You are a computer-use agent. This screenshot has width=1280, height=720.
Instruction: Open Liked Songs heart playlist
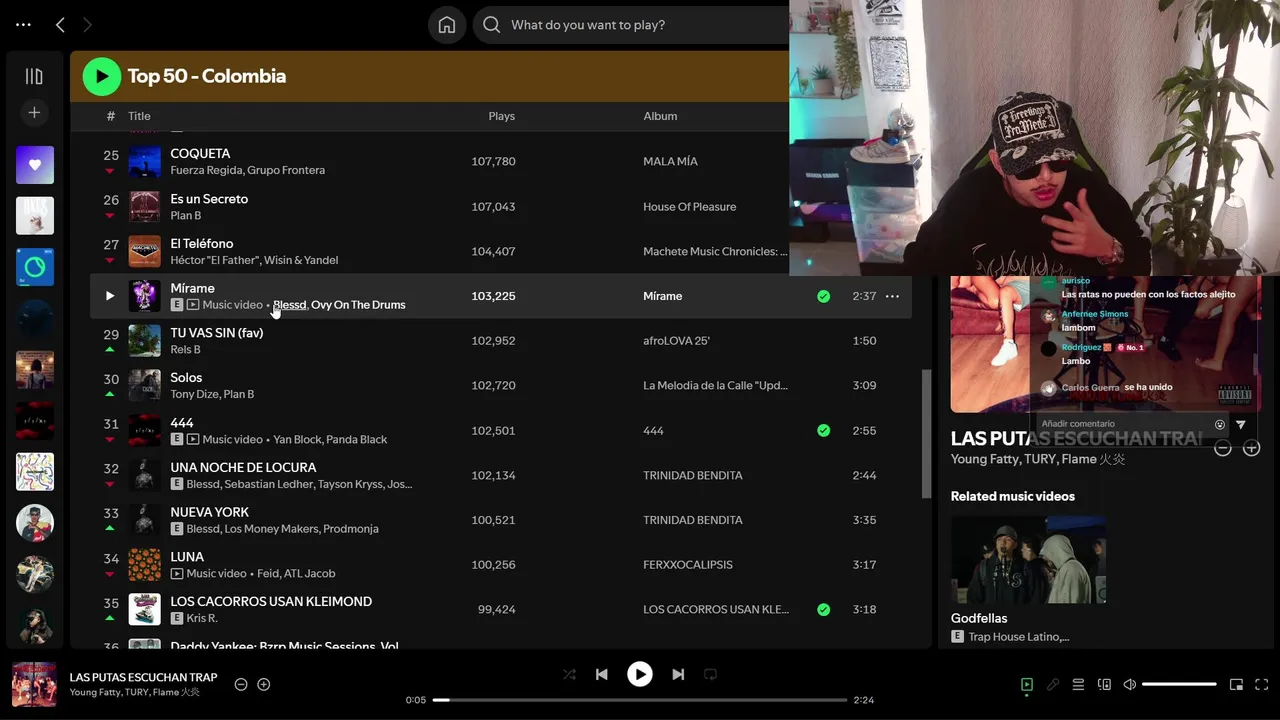[x=35, y=165]
